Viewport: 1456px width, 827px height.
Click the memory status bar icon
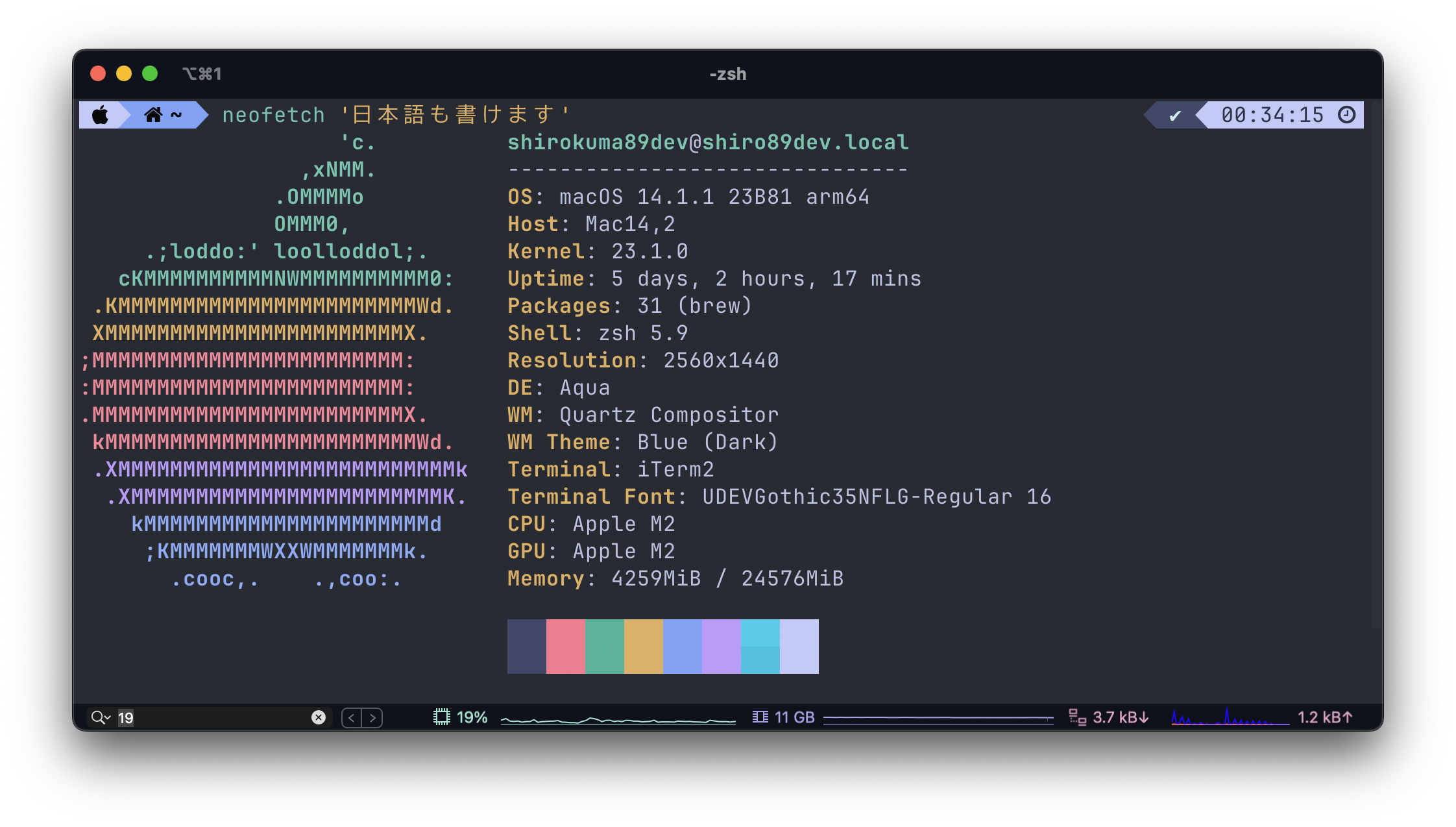[760, 717]
